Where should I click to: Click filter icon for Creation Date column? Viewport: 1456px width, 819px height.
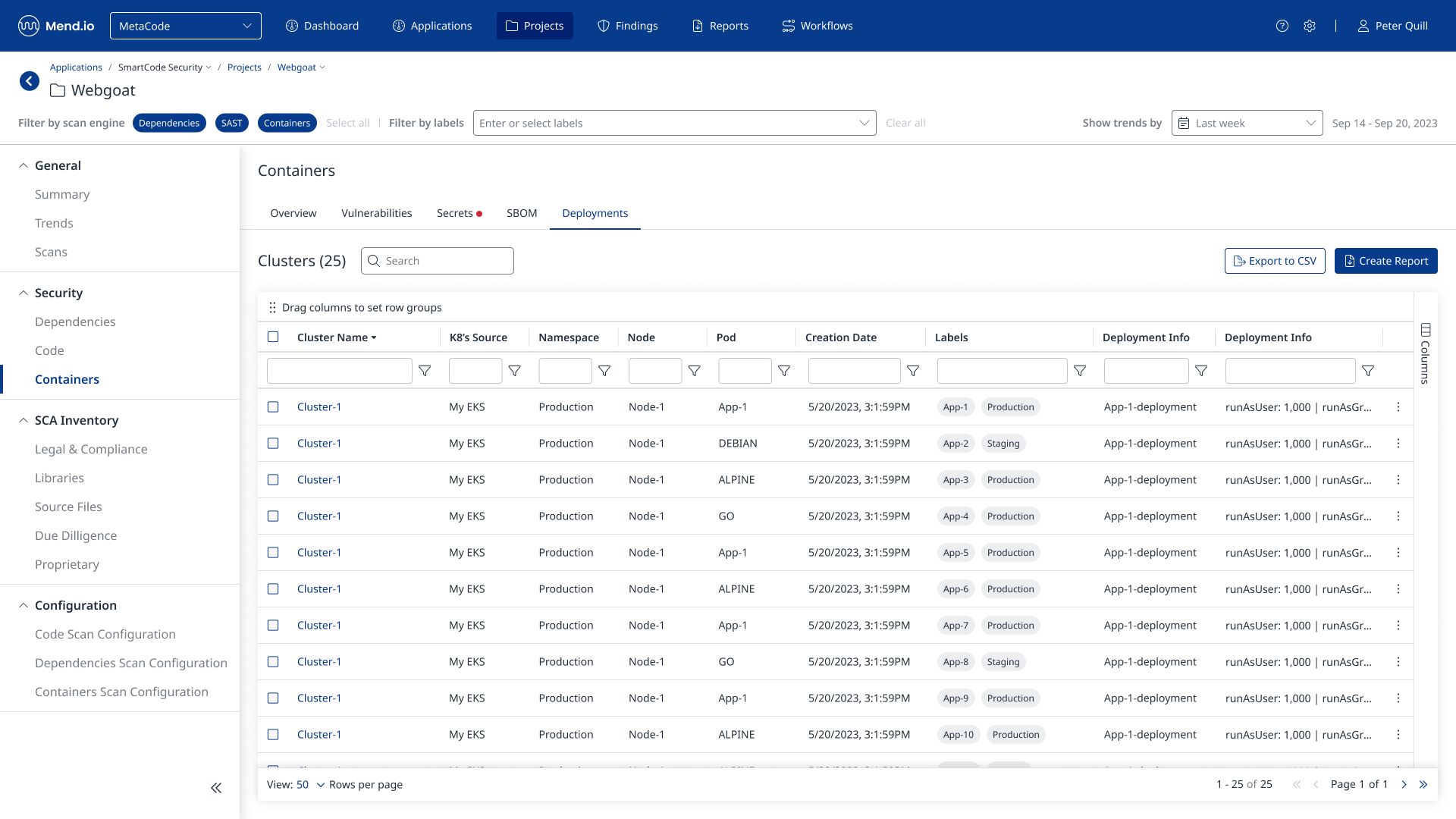(914, 371)
